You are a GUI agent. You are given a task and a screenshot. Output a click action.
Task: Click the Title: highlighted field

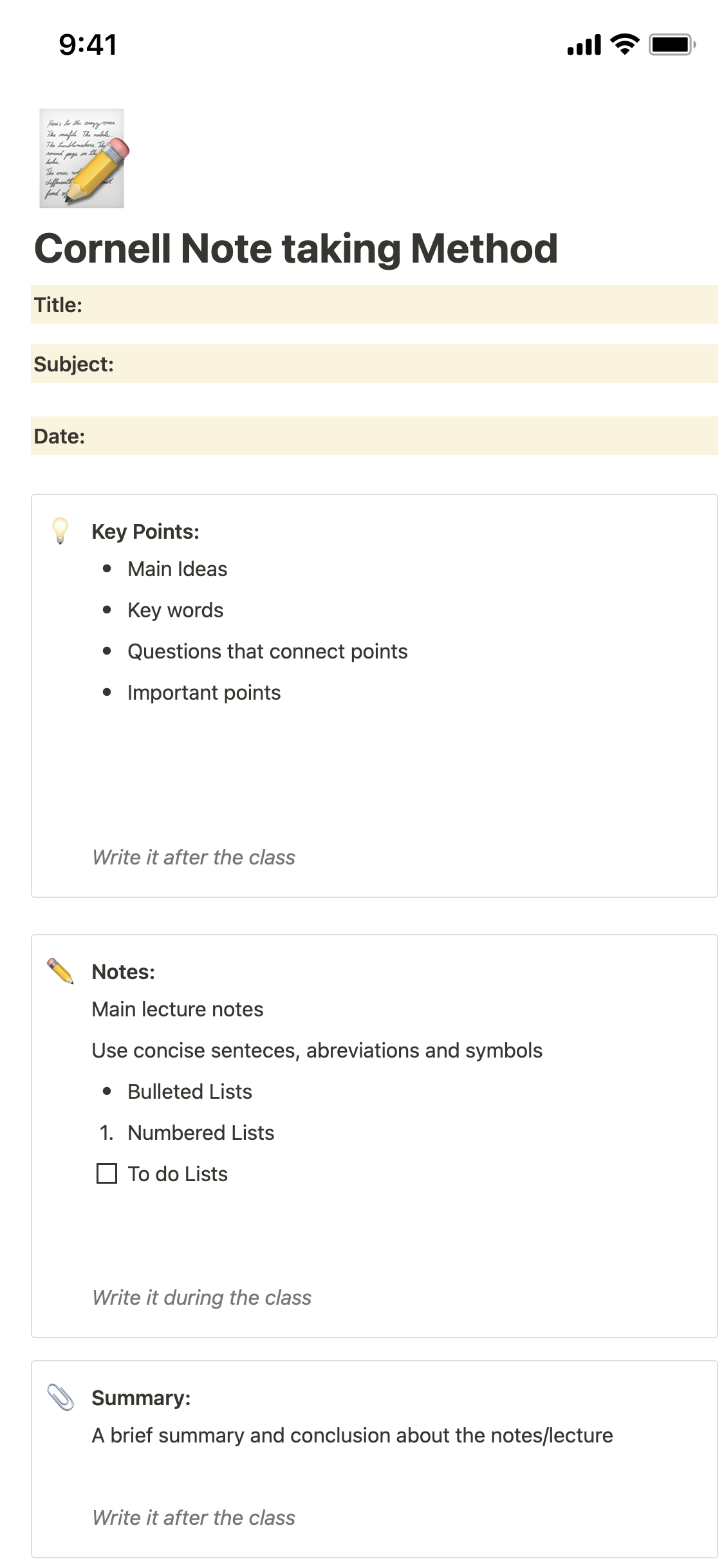point(374,304)
